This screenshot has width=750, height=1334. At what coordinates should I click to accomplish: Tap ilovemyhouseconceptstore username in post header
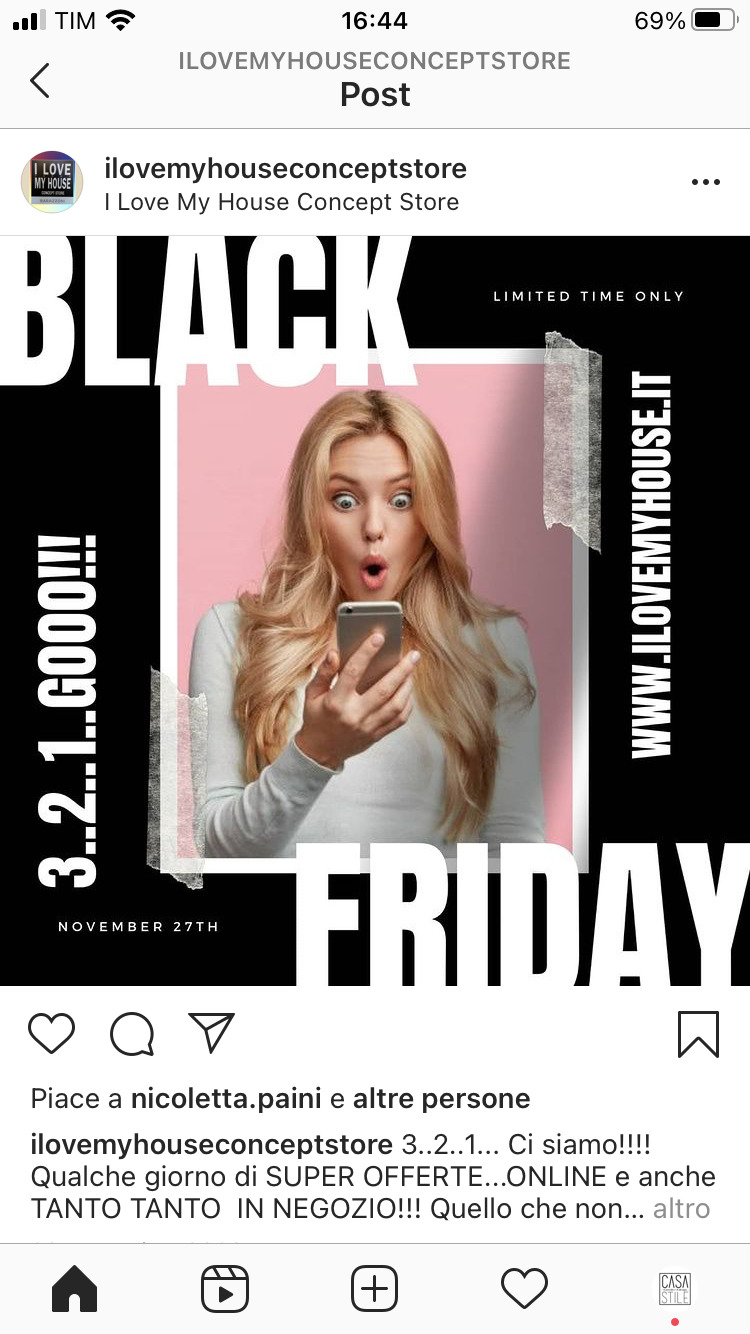(x=285, y=168)
